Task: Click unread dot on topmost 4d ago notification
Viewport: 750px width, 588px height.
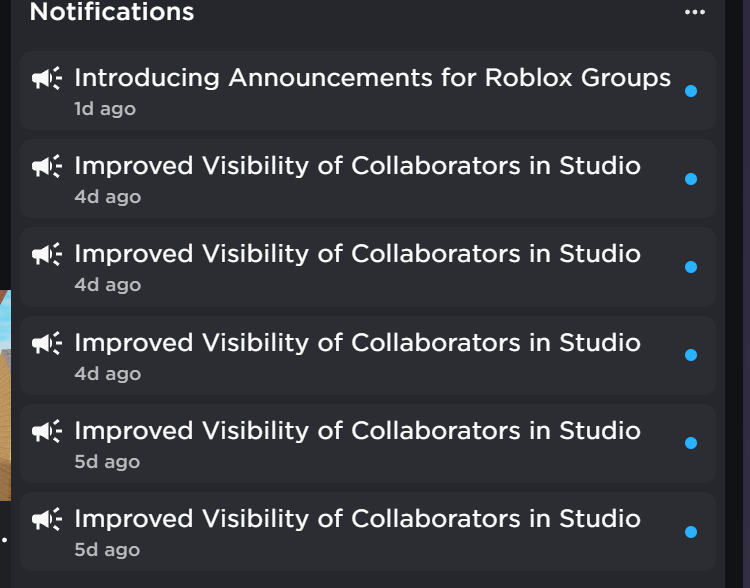Action: click(691, 179)
